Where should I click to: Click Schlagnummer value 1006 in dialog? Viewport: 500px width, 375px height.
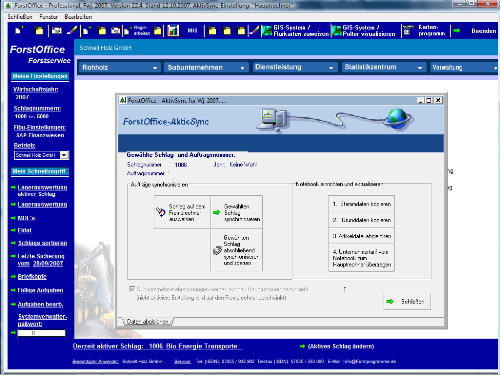(181, 165)
